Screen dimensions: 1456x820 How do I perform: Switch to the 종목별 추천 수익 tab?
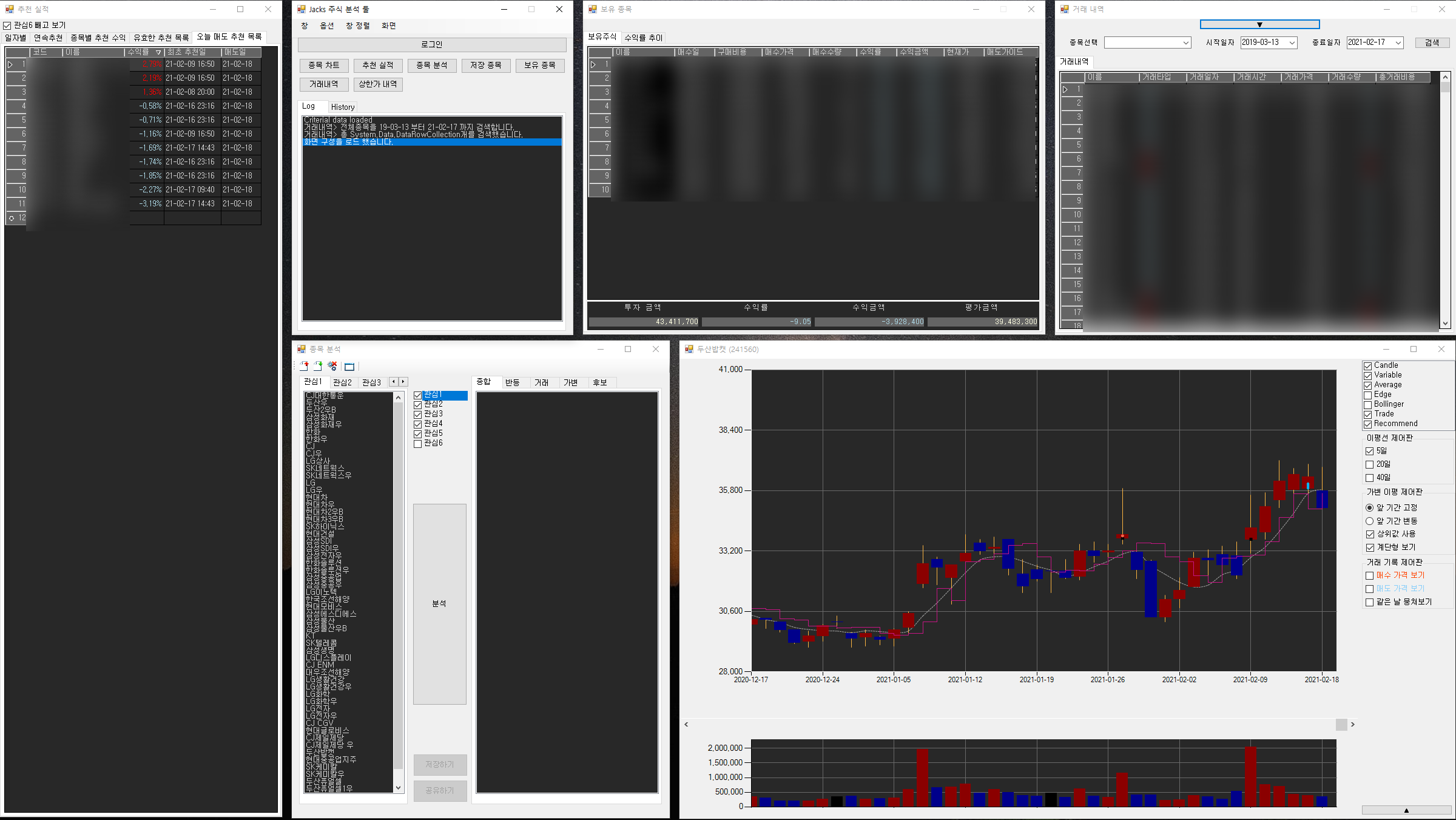(x=98, y=38)
